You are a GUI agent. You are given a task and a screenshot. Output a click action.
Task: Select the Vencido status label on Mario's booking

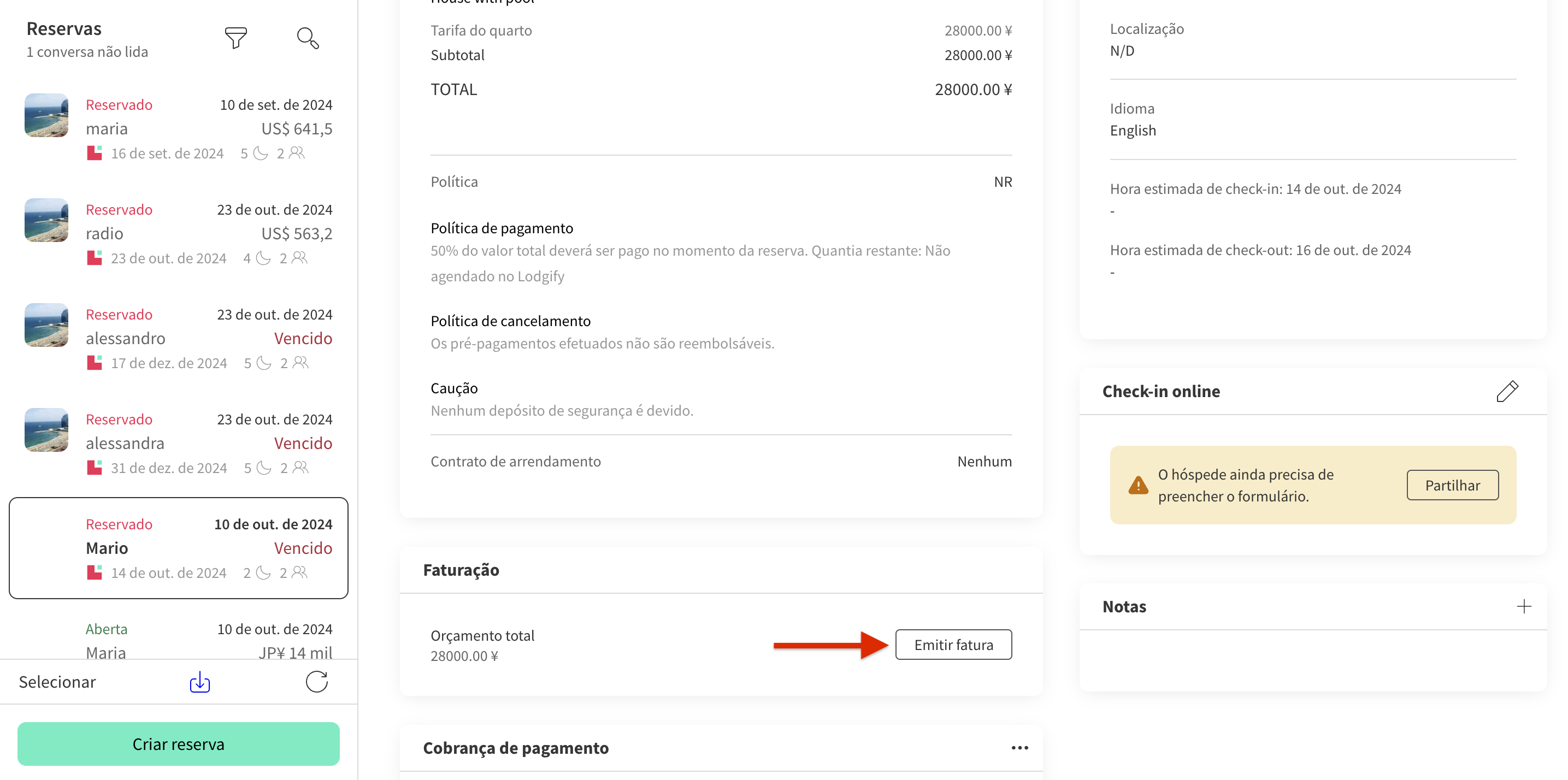(303, 547)
